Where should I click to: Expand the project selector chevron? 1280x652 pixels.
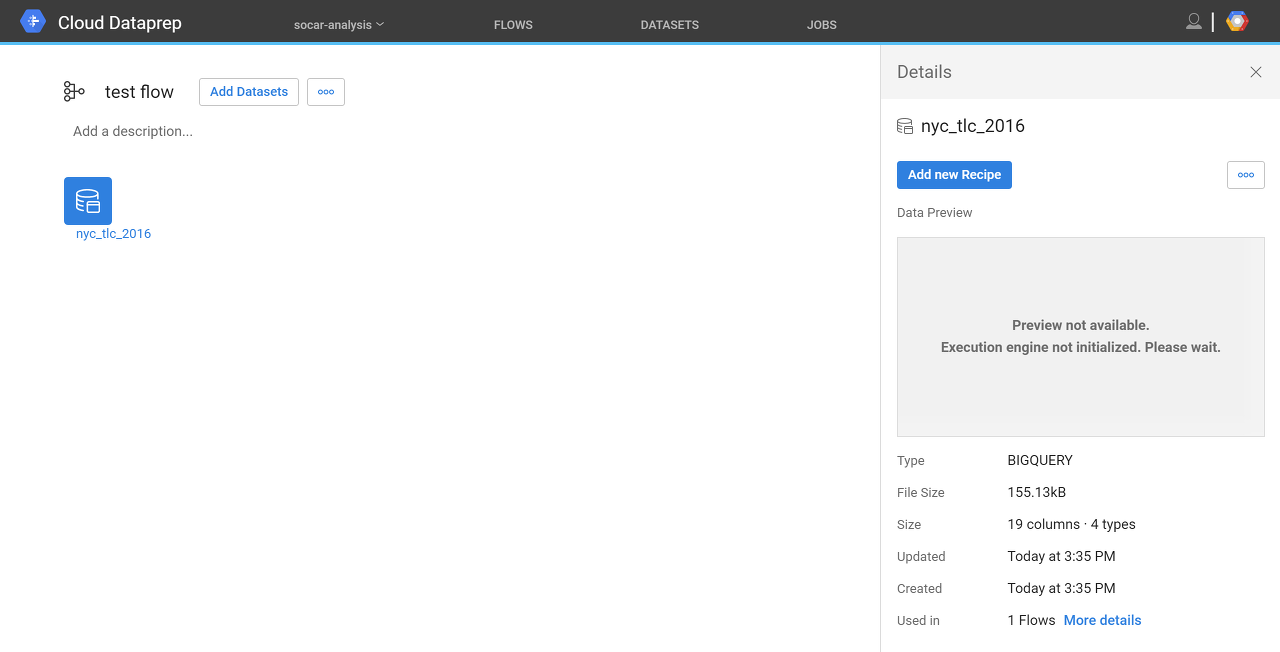[x=379, y=24]
